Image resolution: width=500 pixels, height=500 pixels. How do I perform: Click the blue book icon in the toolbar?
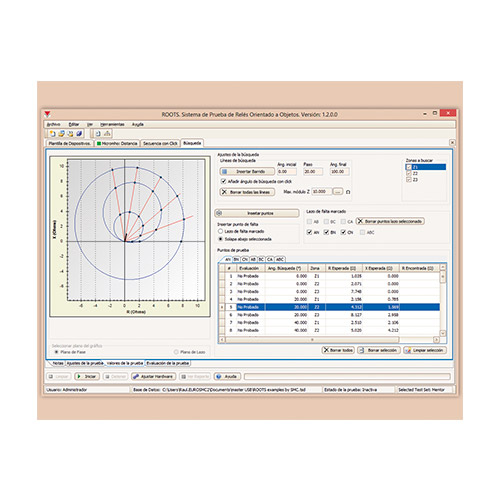tap(79, 134)
